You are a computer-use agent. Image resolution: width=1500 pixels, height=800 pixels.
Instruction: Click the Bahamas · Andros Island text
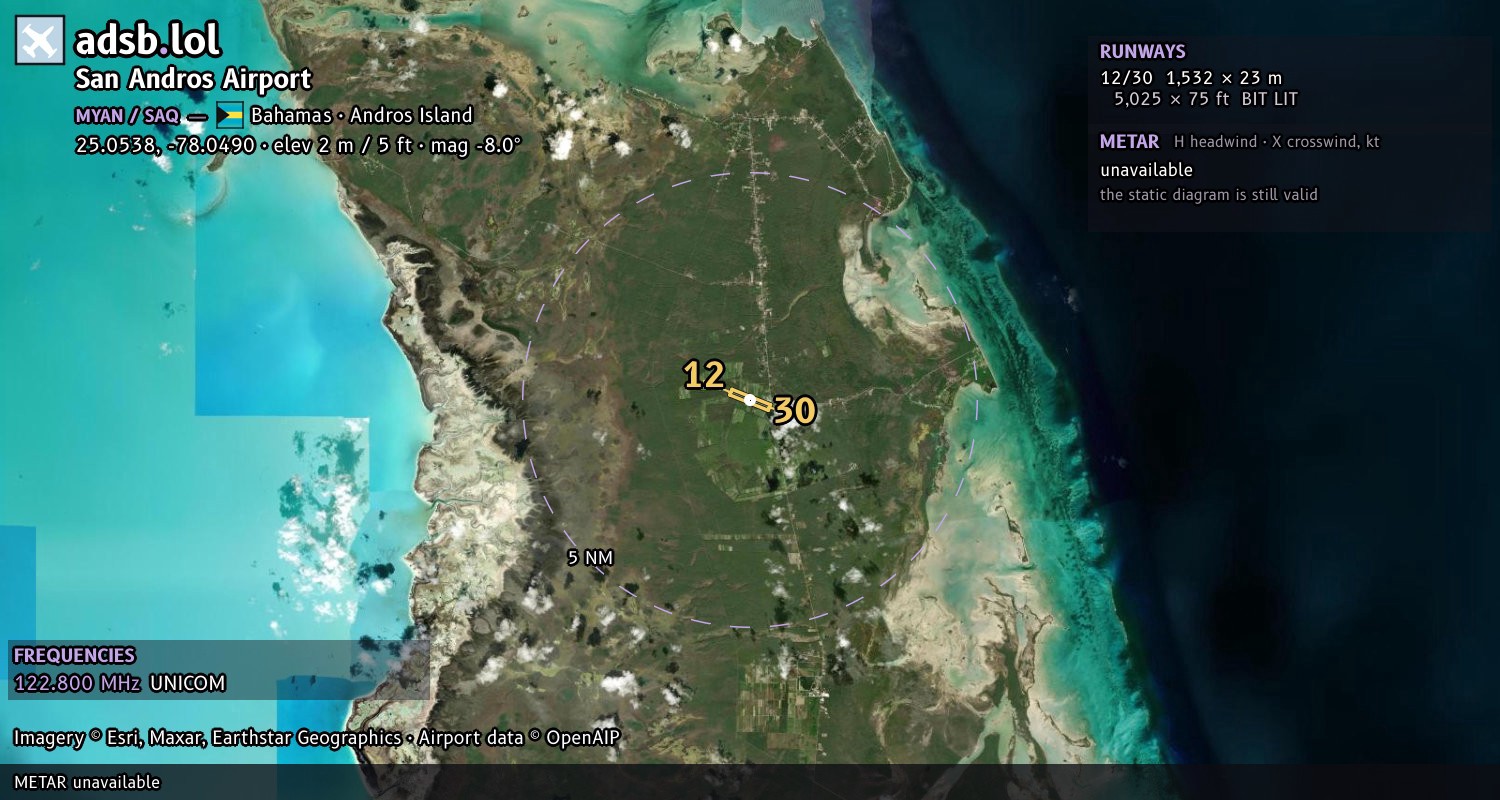tap(361, 115)
